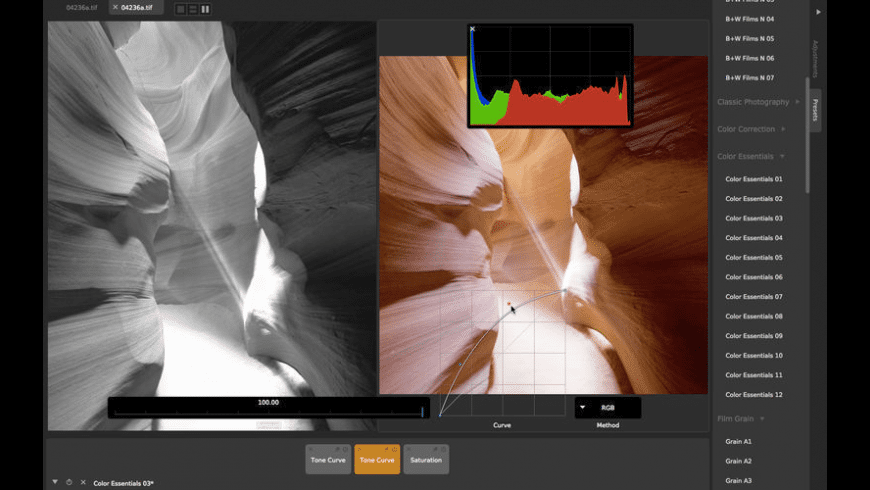Image resolution: width=870 pixels, height=490 pixels.
Task: Click the X icon beside Color Essentials 03
Action: pyautogui.click(x=83, y=482)
